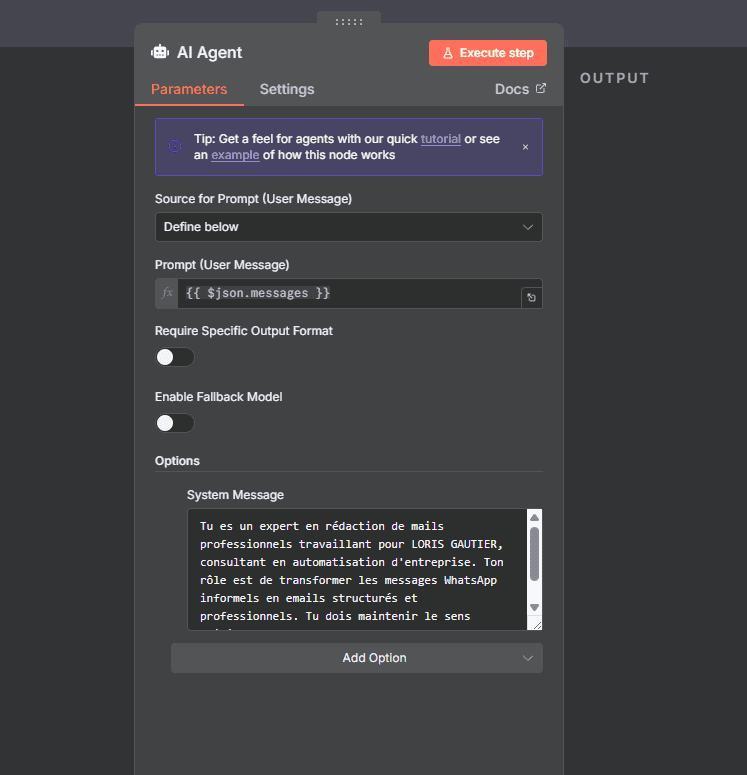
Task: Click the fx expression icon in Prompt field
Action: [167, 293]
